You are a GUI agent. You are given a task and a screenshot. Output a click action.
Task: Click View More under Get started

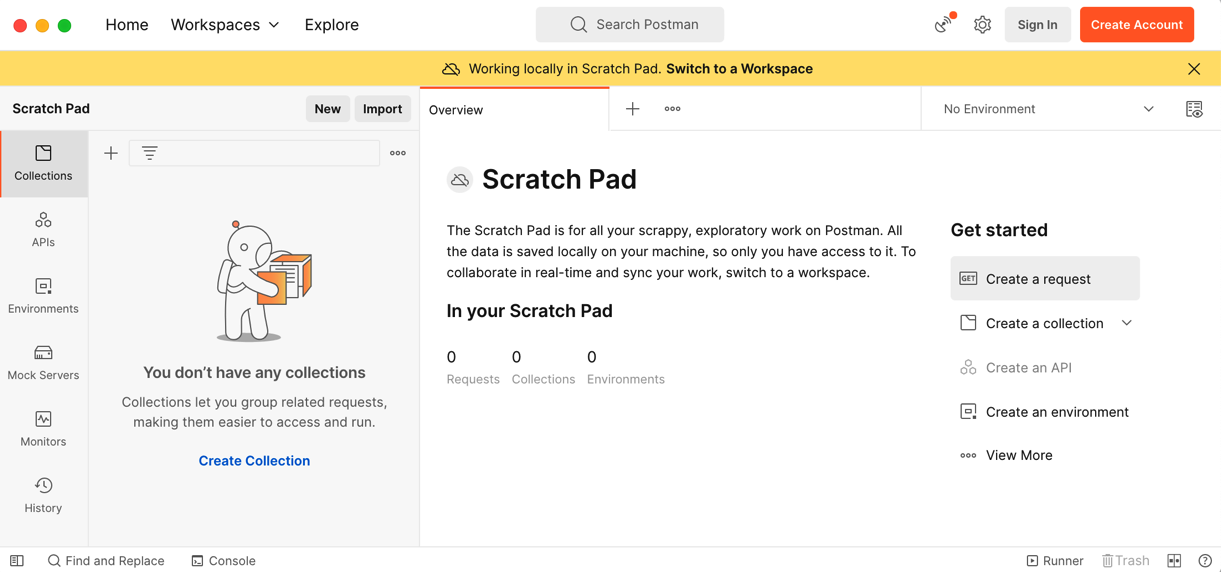click(1006, 455)
